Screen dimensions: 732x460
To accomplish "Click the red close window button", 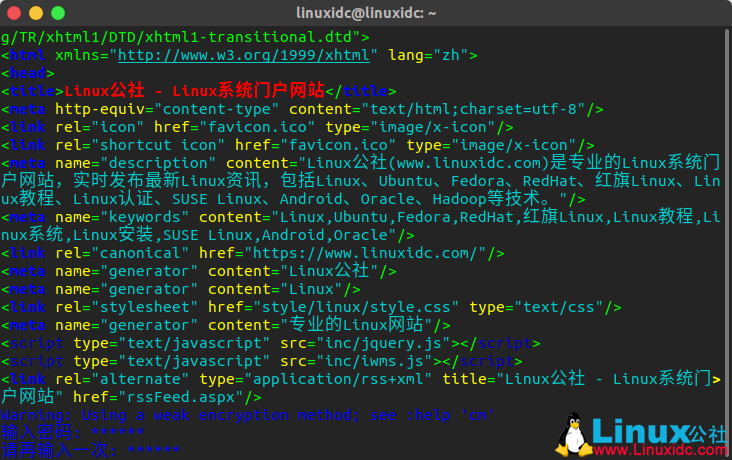I will pos(14,13).
